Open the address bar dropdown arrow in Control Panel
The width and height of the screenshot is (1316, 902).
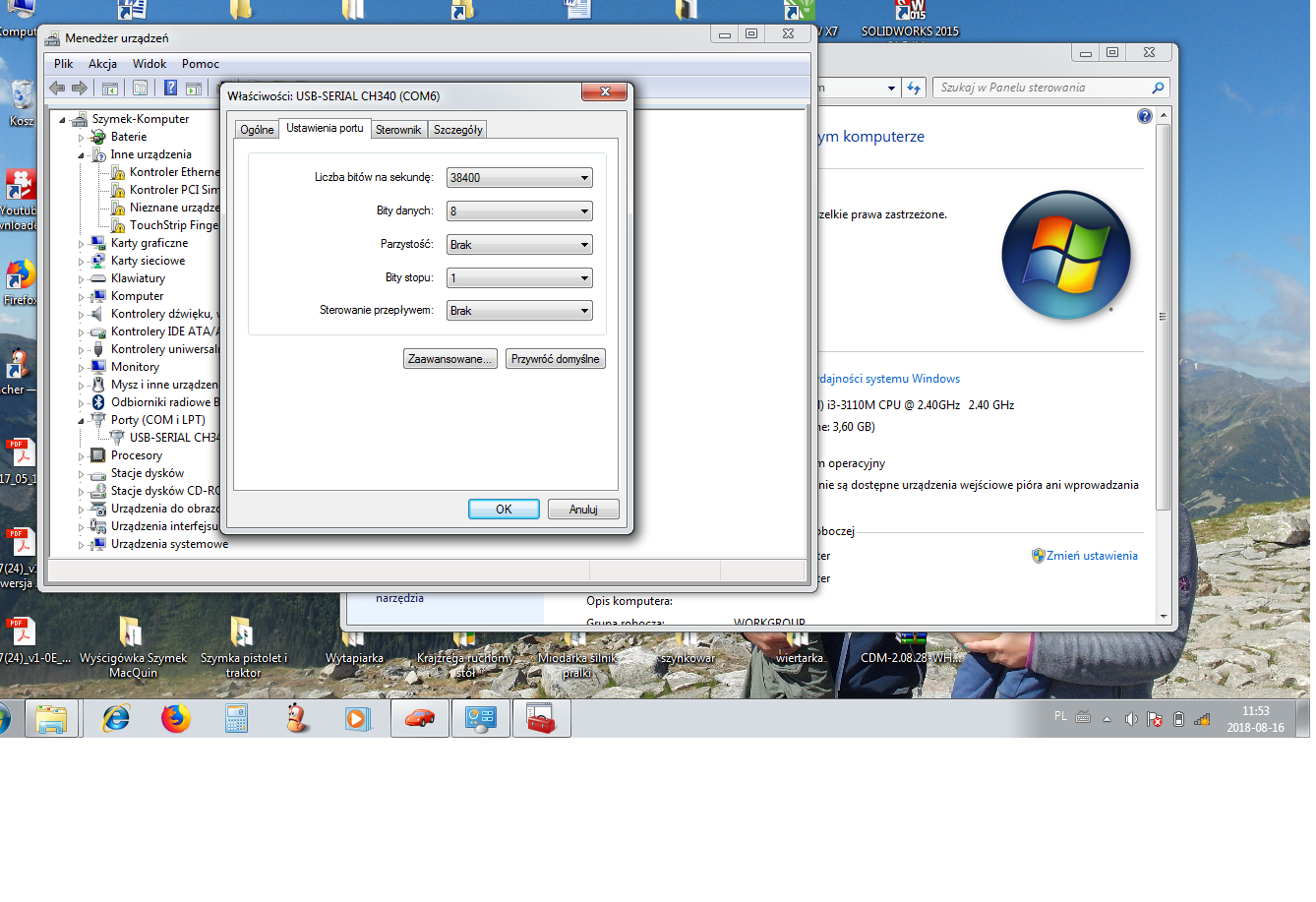click(x=891, y=88)
